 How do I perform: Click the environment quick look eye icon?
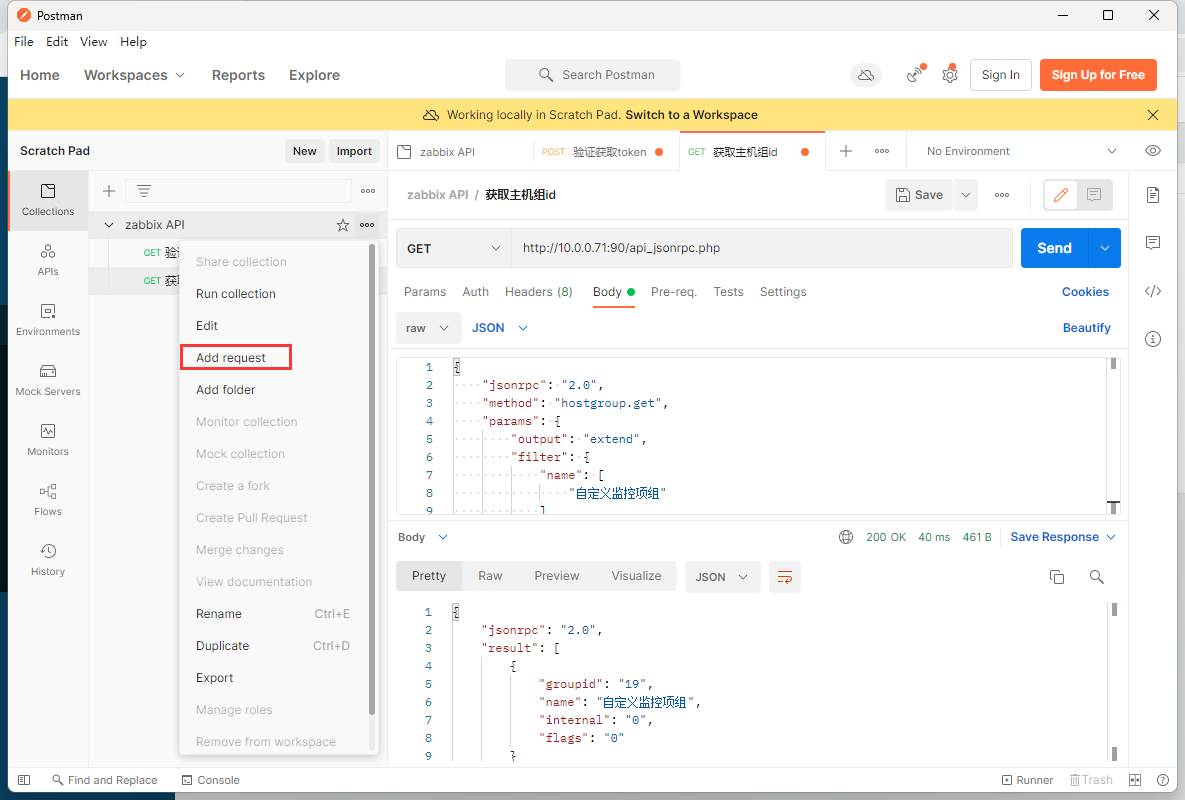(x=1153, y=151)
